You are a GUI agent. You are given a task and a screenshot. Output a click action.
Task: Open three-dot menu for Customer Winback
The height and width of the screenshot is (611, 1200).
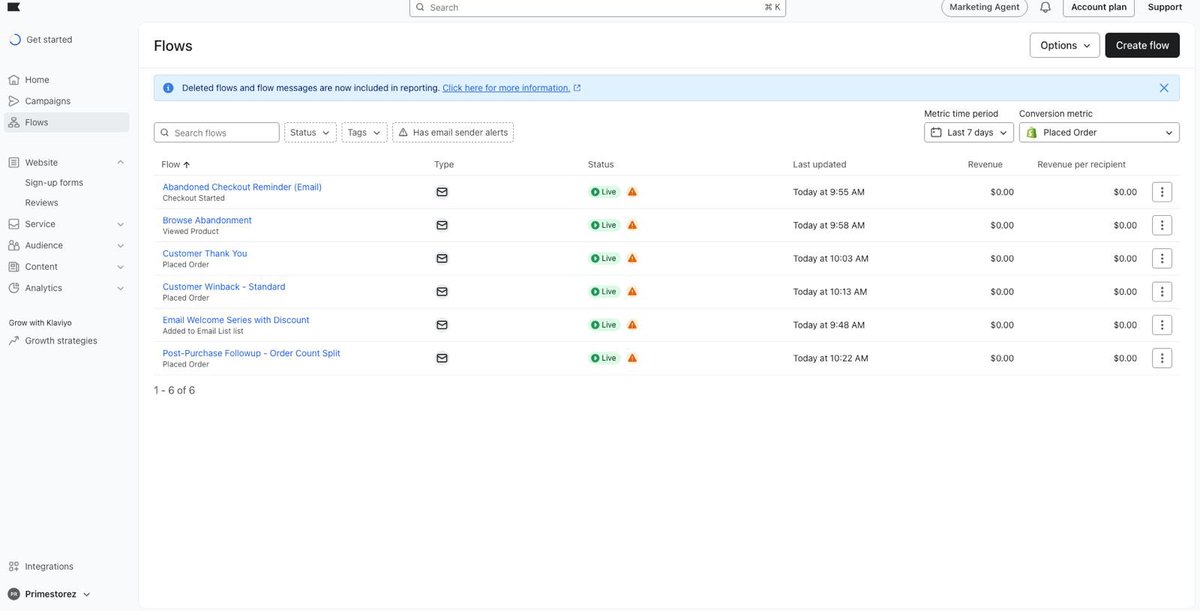pos(1162,292)
